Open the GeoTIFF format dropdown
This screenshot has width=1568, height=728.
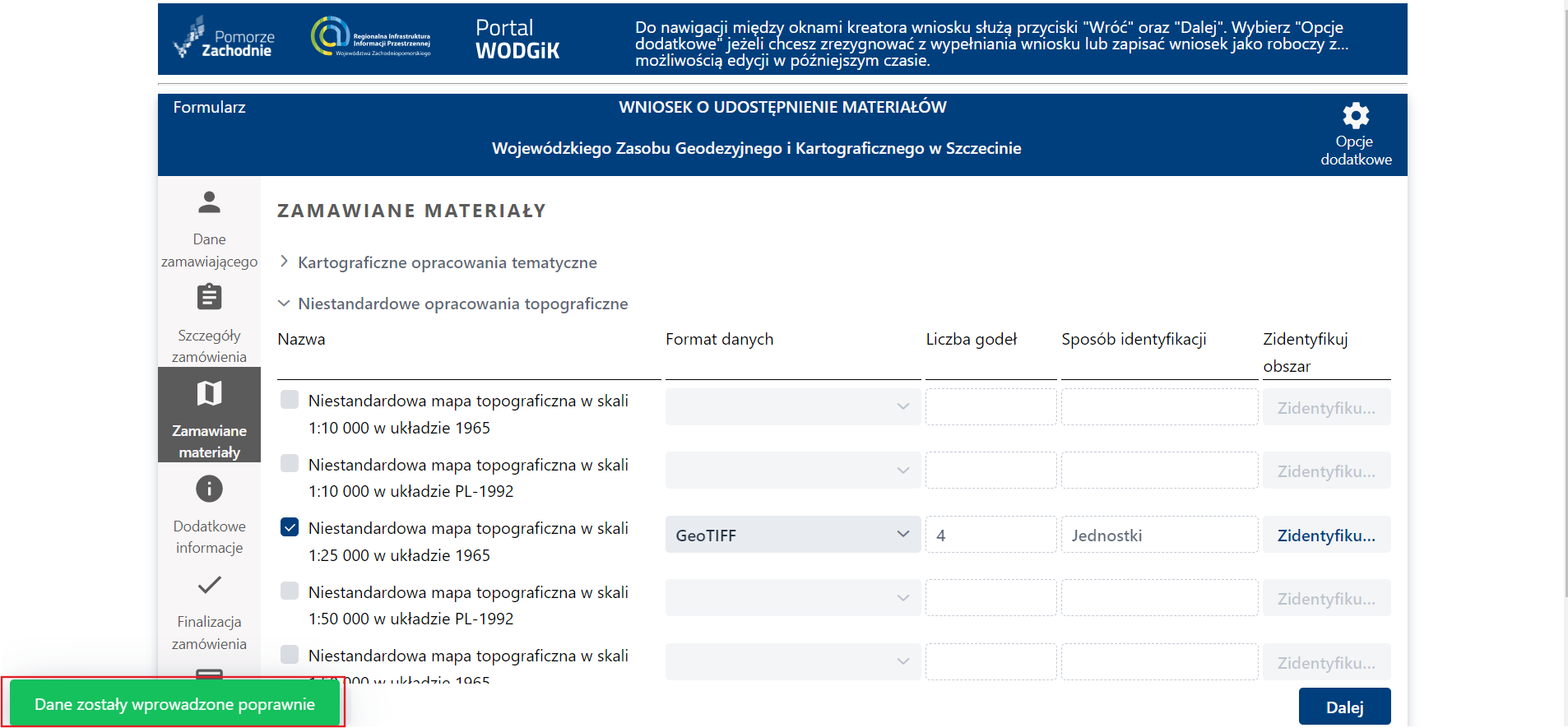click(x=792, y=535)
